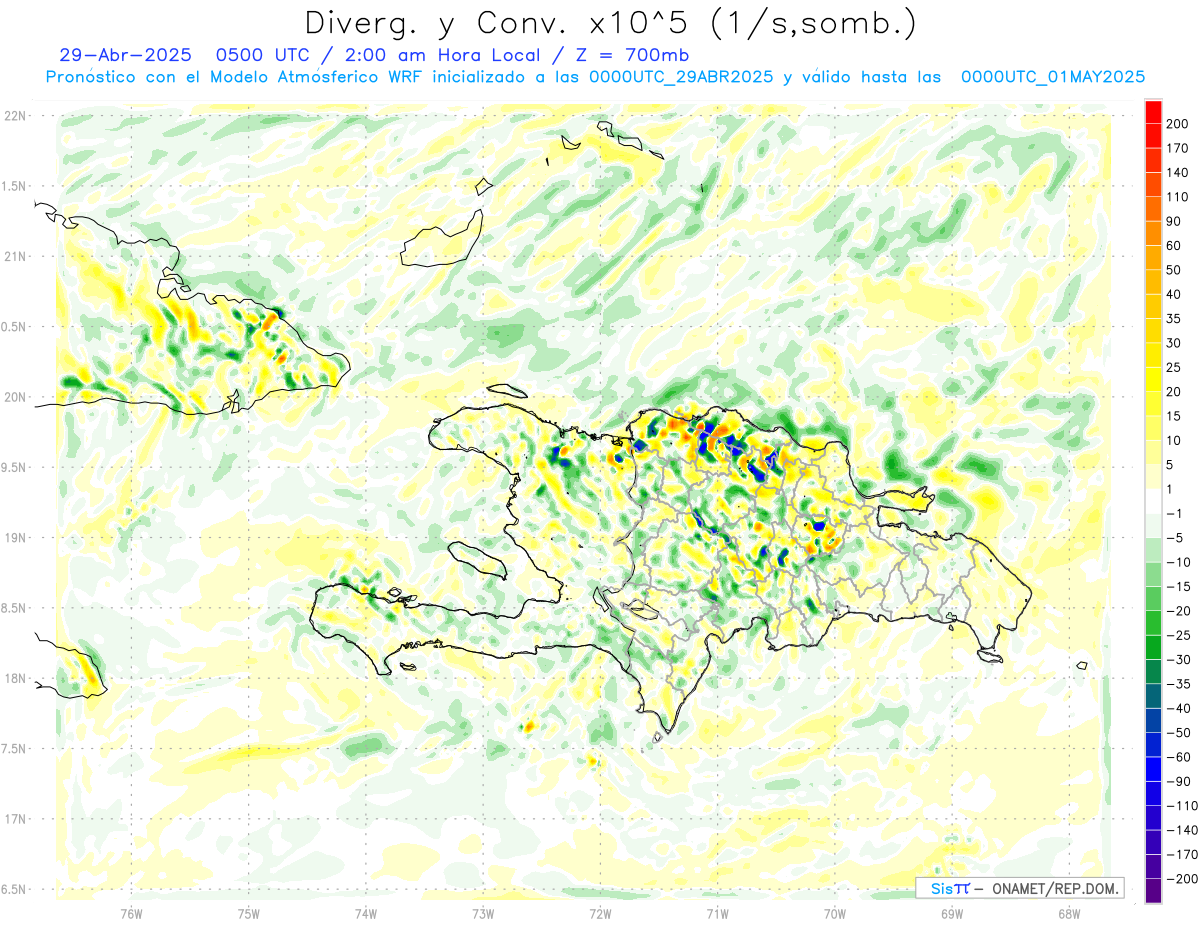The width and height of the screenshot is (1200, 927).
Task: Click the "7.5N" latitude label
Action: coord(15,749)
